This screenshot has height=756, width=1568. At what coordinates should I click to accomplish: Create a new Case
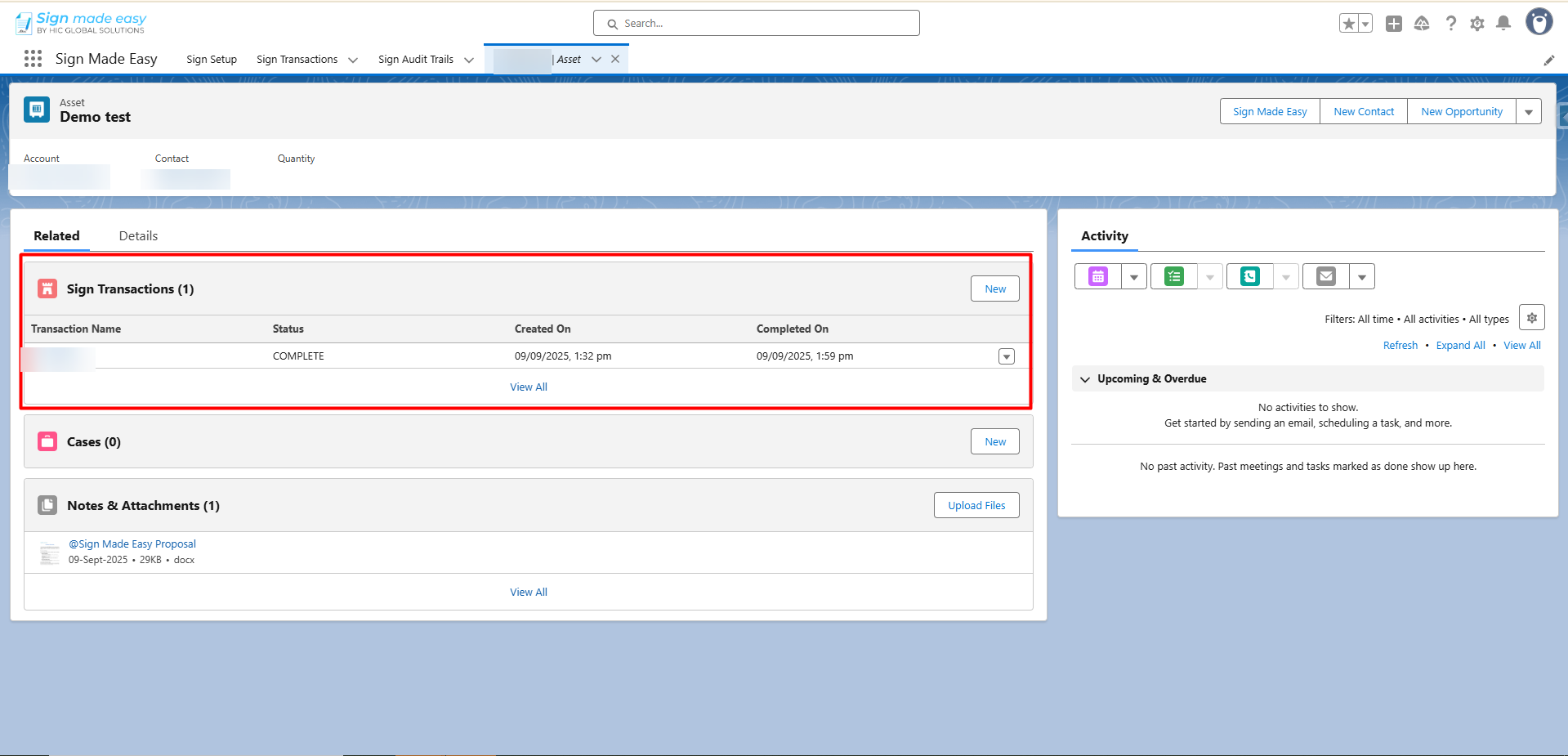click(995, 441)
